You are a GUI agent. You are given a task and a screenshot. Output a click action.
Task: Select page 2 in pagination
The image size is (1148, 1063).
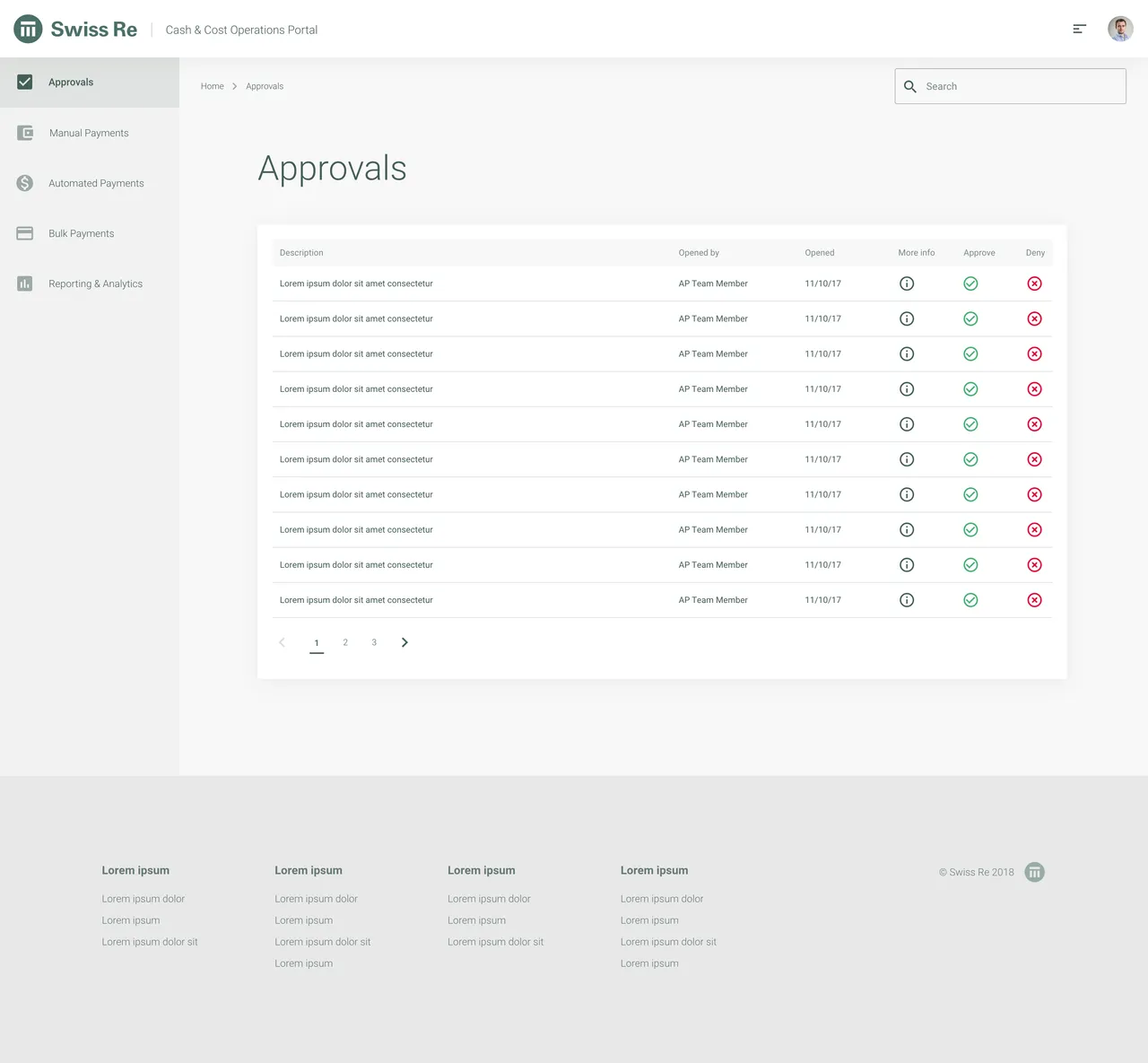pos(345,642)
